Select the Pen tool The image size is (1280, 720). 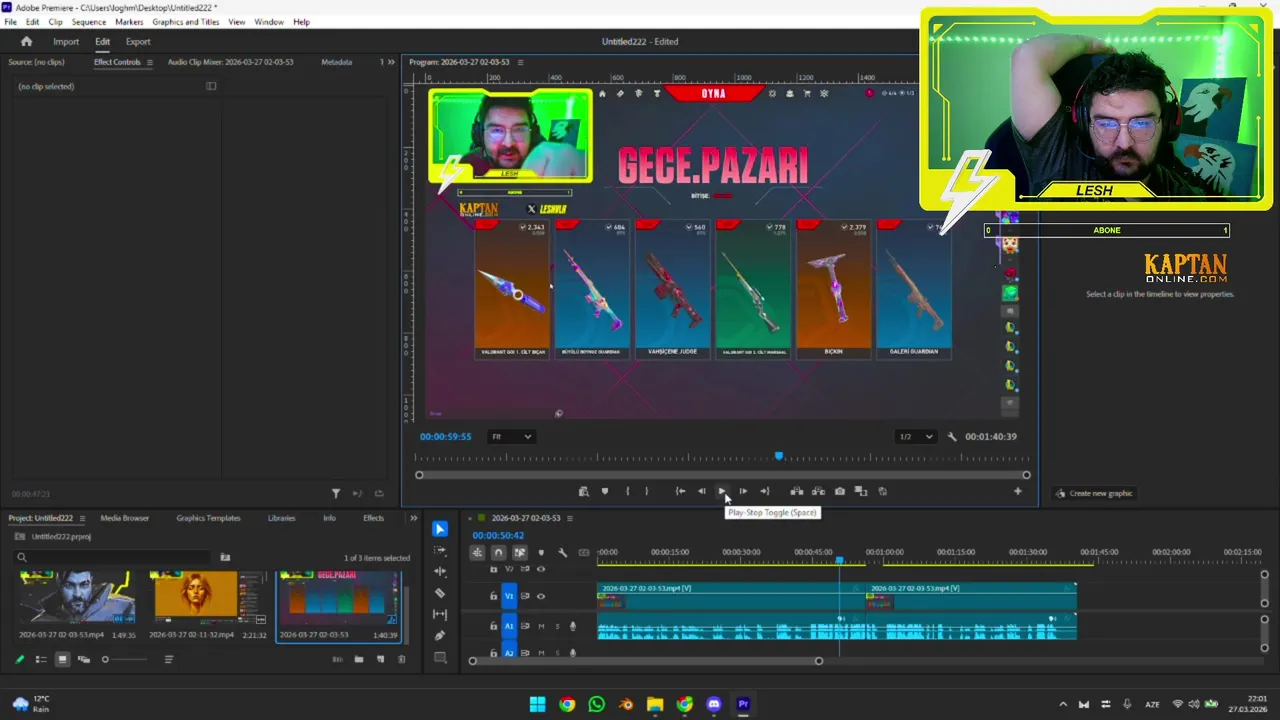coord(440,635)
